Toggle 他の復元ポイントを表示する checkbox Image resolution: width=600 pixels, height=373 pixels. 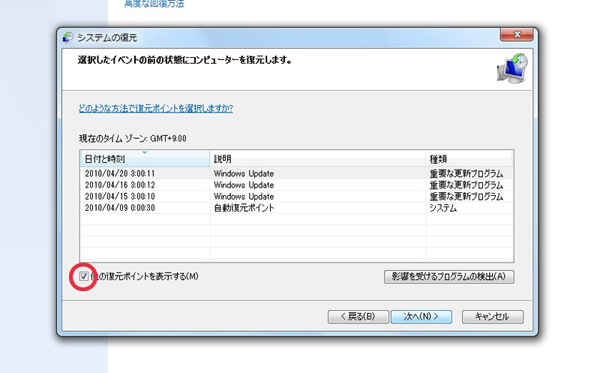coord(84,276)
